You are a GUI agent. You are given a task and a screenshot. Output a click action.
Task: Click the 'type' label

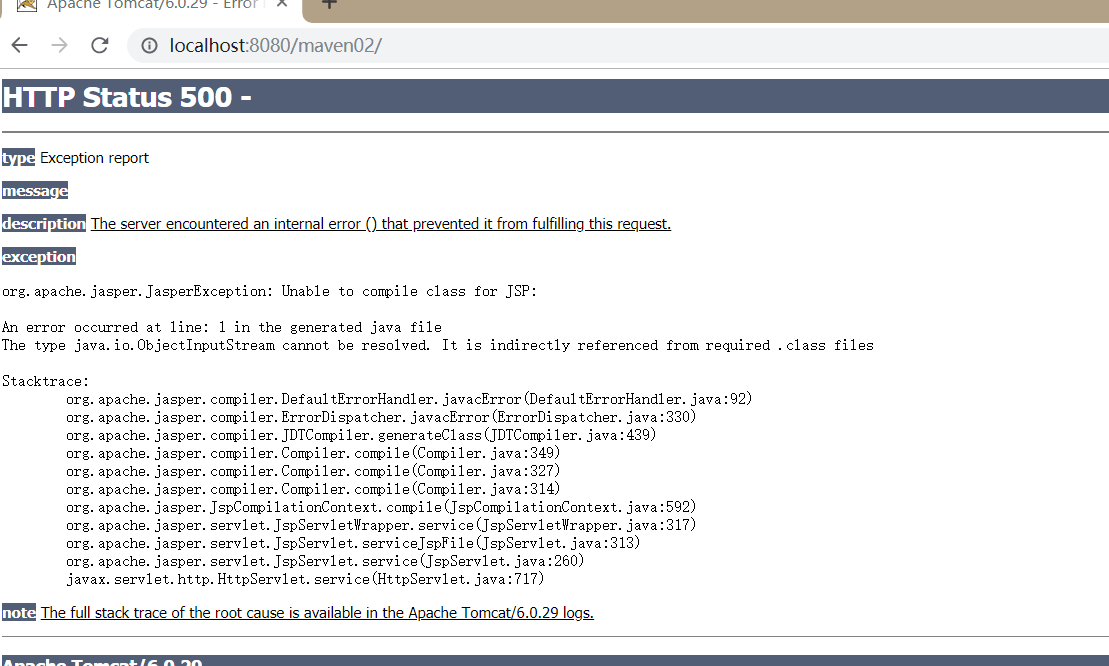click(18, 158)
